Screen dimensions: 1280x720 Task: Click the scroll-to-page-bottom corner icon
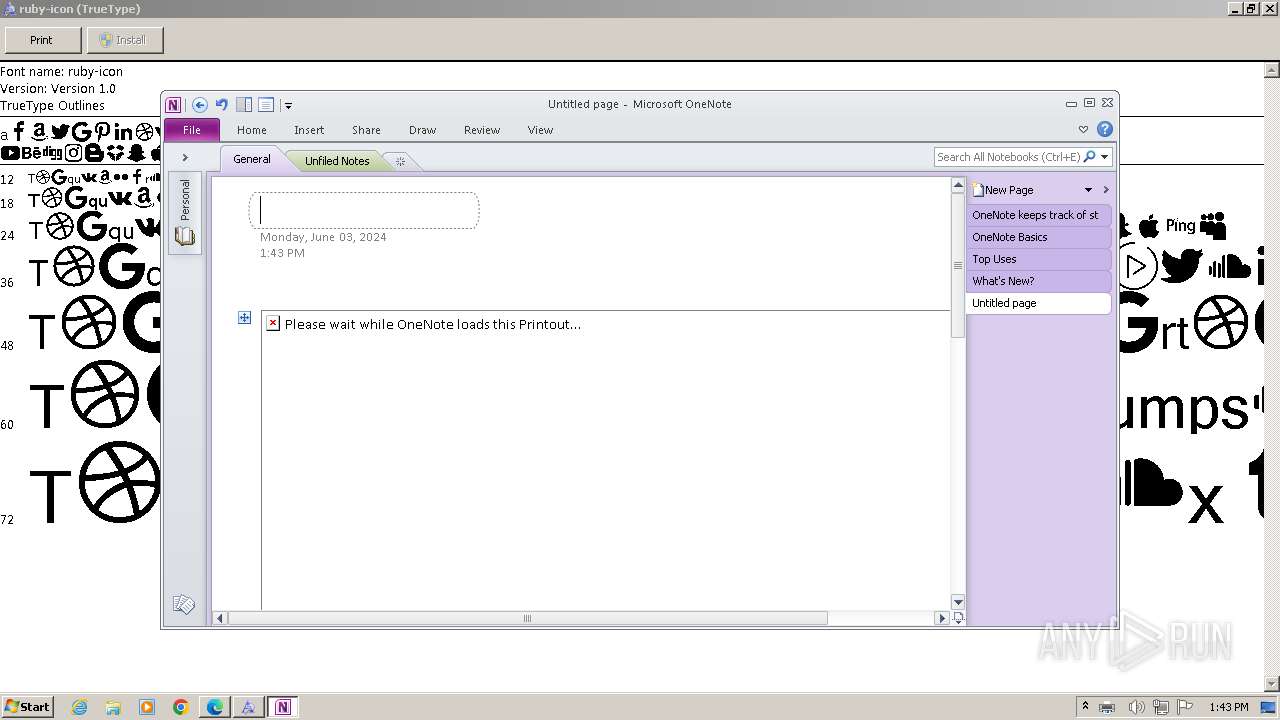click(x=957, y=618)
